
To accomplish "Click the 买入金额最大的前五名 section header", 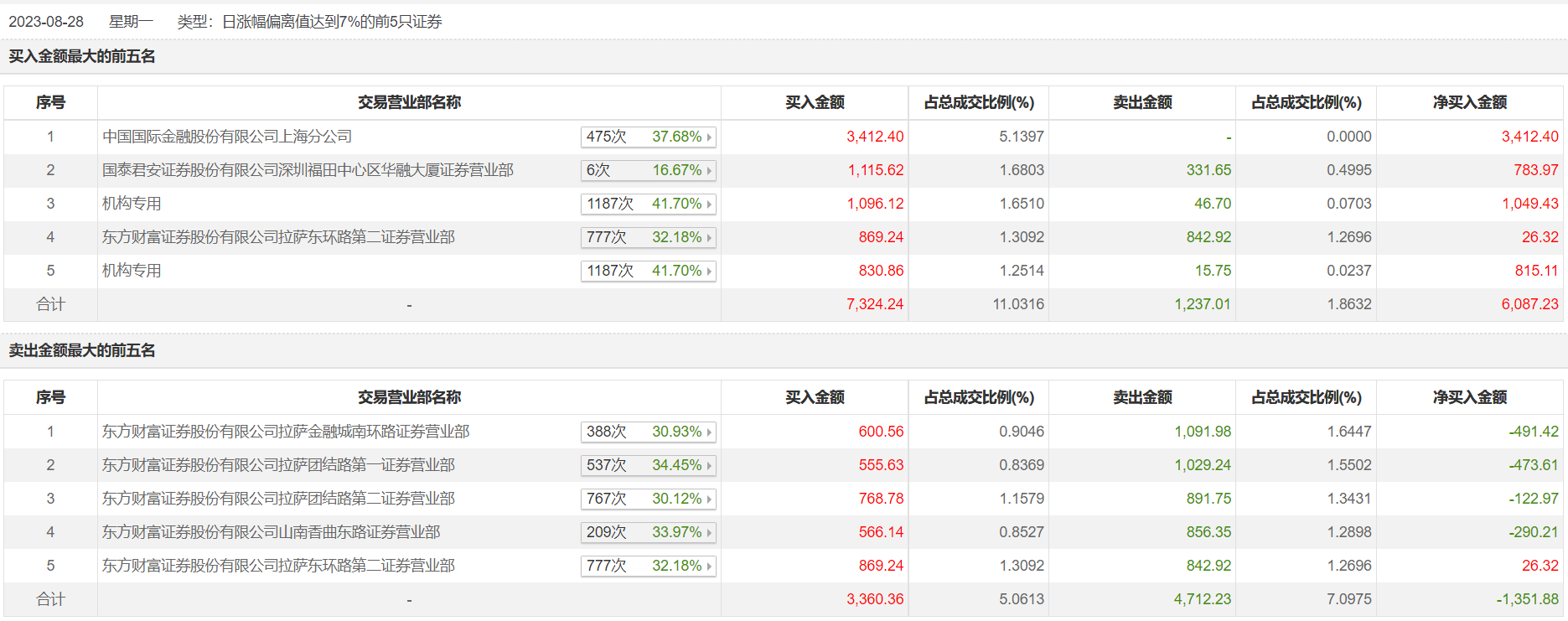I will 82,56.
